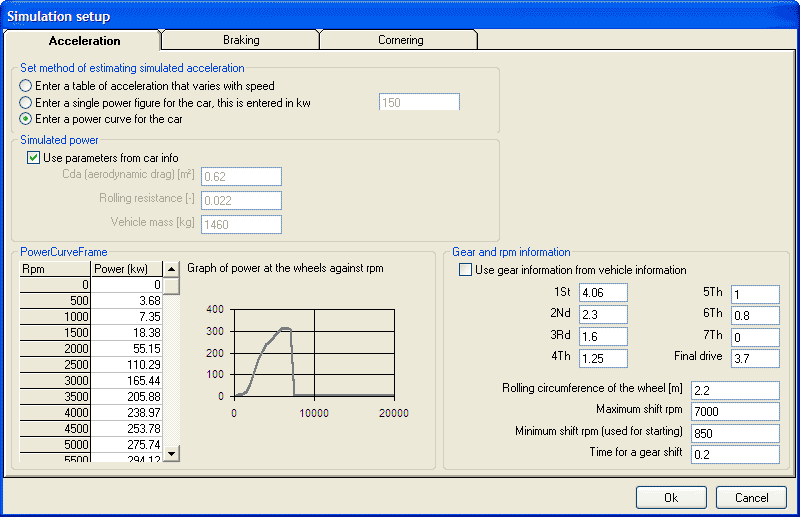Image resolution: width=800 pixels, height=517 pixels.
Task: Click the Time for a gear shift field
Action: coord(733,455)
